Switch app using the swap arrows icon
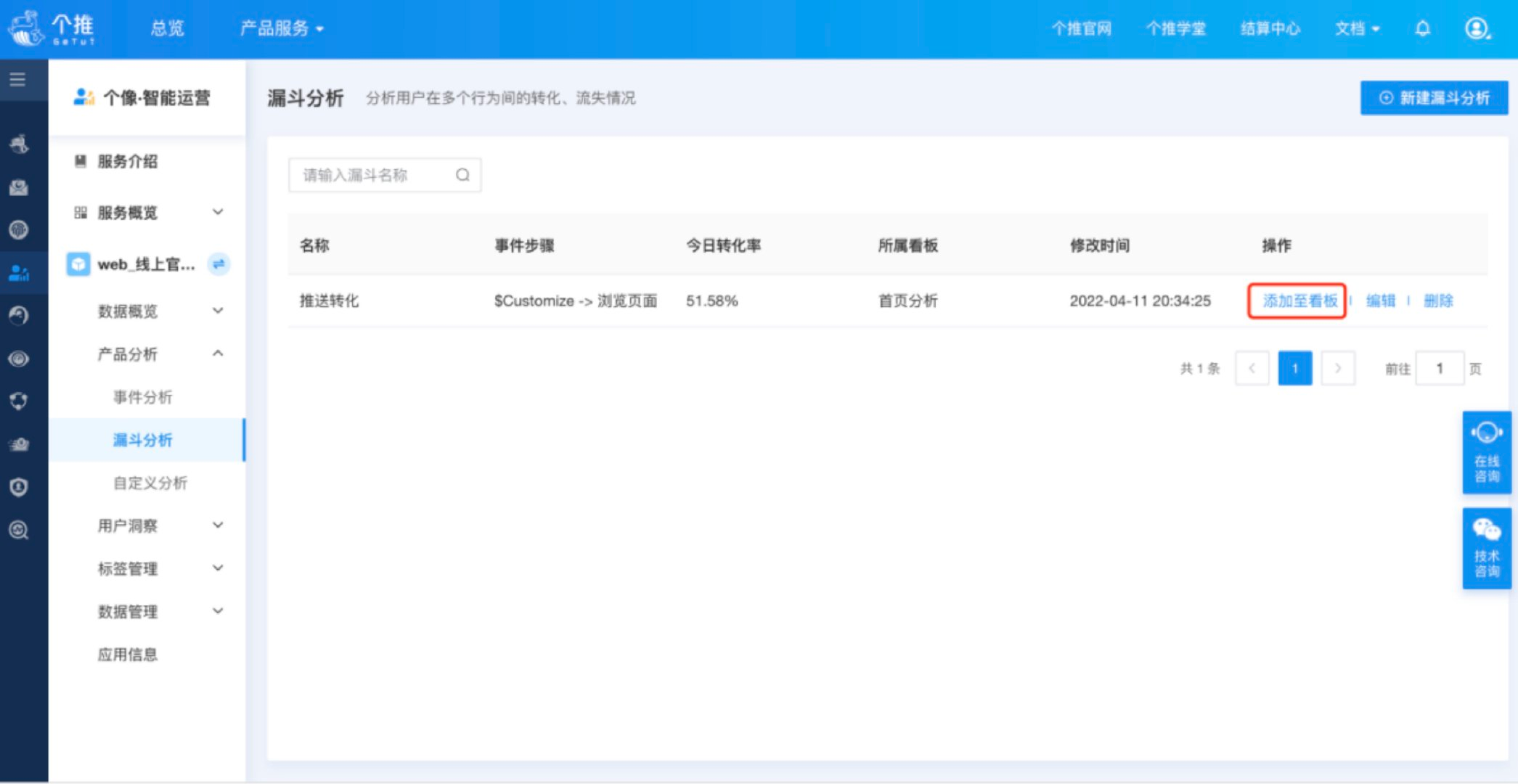Viewport: 1518px width, 784px height. [x=219, y=264]
